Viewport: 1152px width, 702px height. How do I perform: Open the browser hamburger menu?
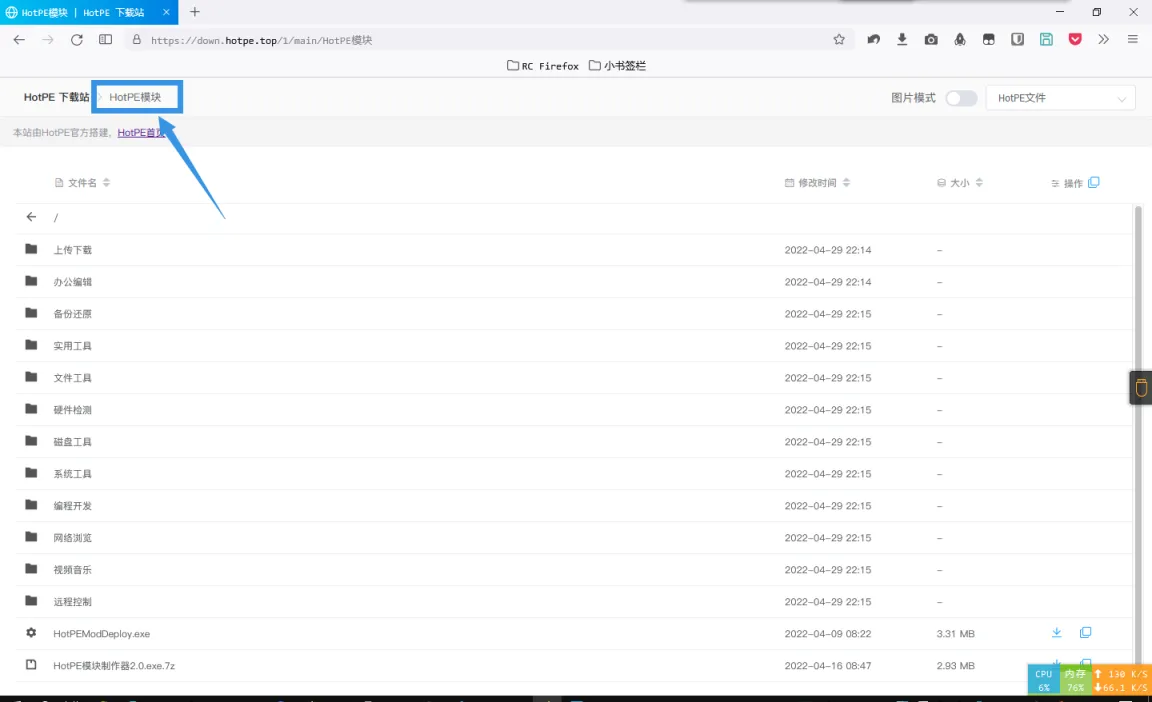[x=1133, y=40]
